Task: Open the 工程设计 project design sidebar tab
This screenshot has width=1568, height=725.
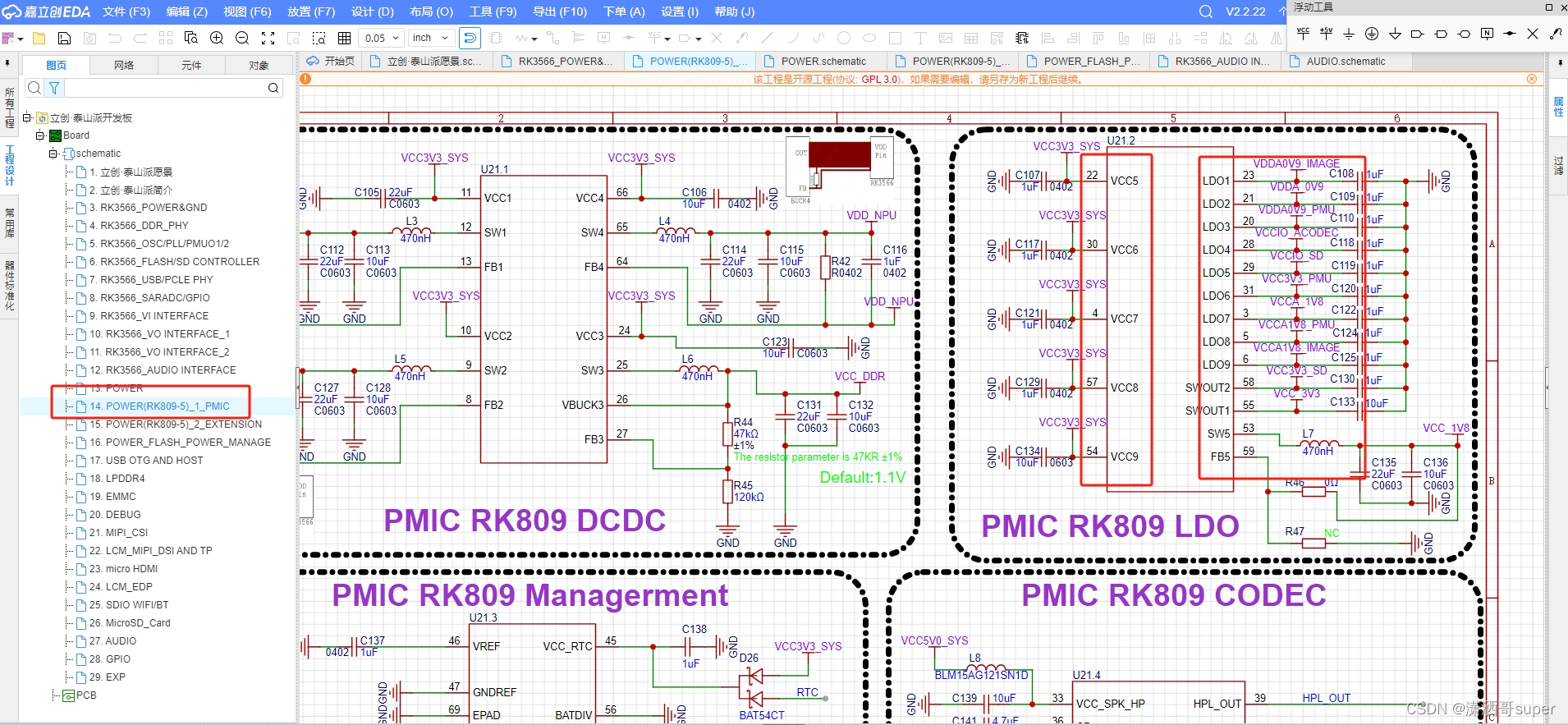Action: 9,166
